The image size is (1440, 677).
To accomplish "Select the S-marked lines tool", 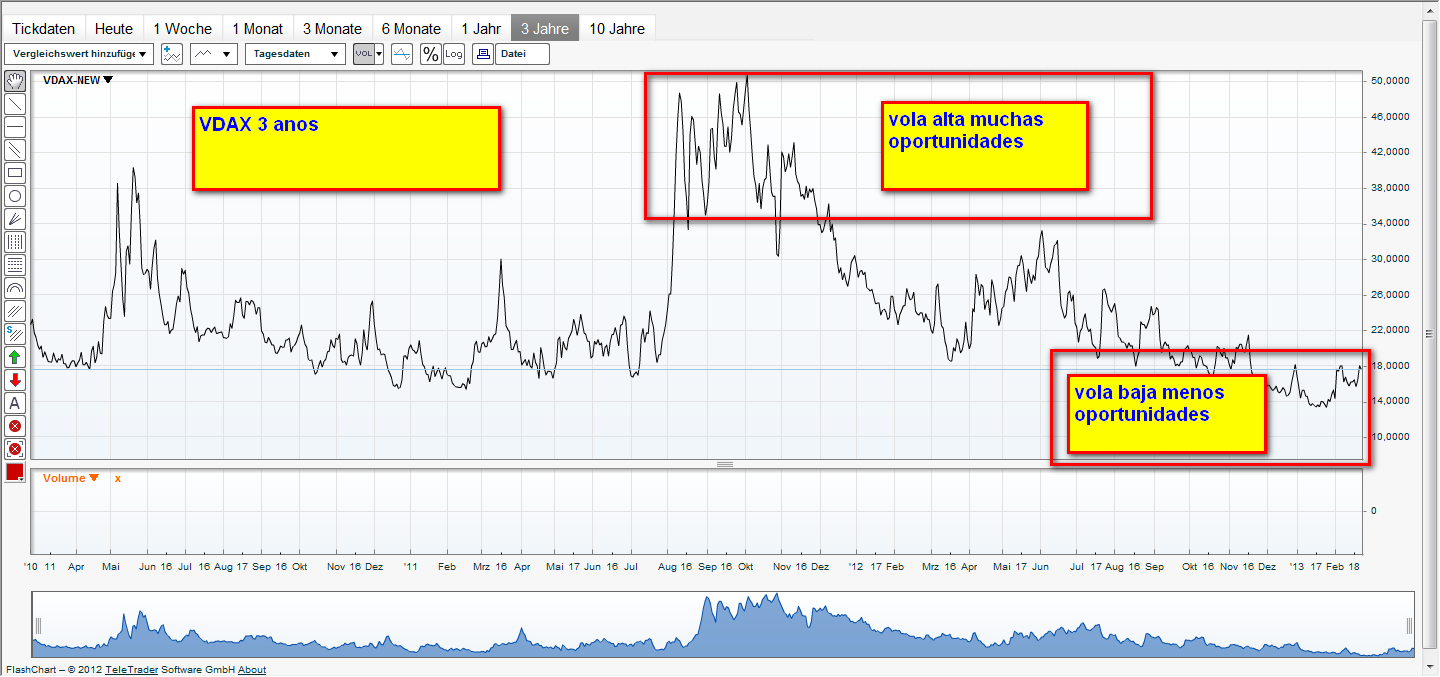I will 15,334.
